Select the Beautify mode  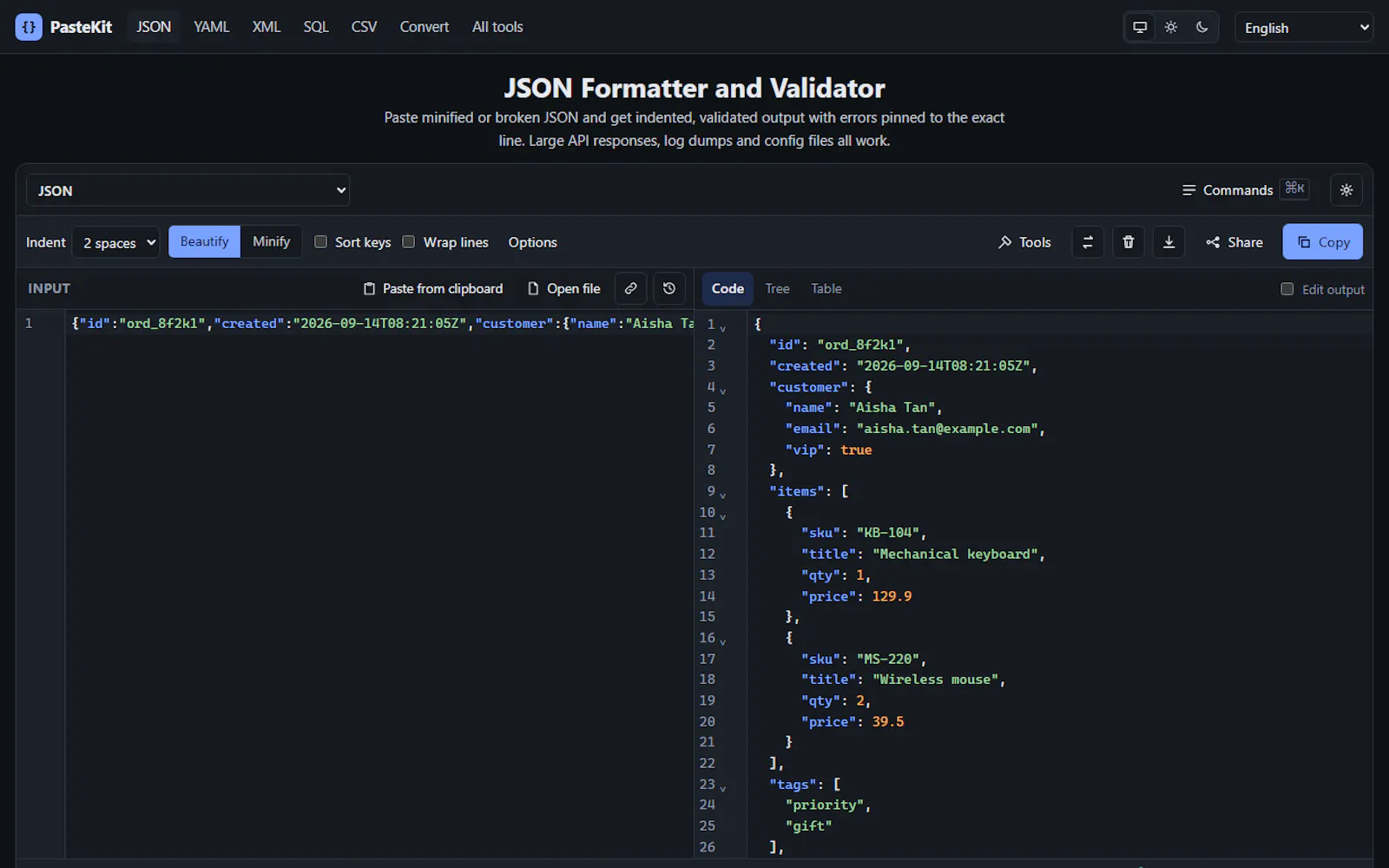pos(204,241)
